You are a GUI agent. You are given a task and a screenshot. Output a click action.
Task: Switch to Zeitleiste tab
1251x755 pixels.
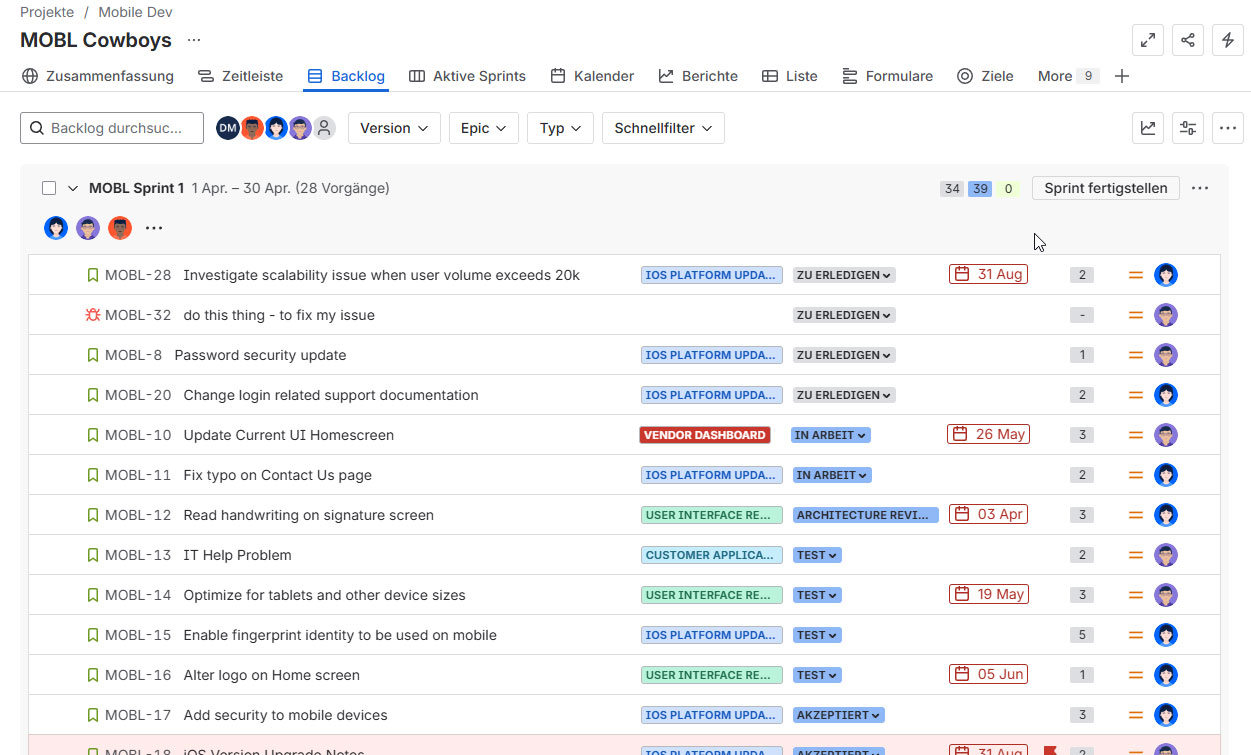[x=240, y=76]
